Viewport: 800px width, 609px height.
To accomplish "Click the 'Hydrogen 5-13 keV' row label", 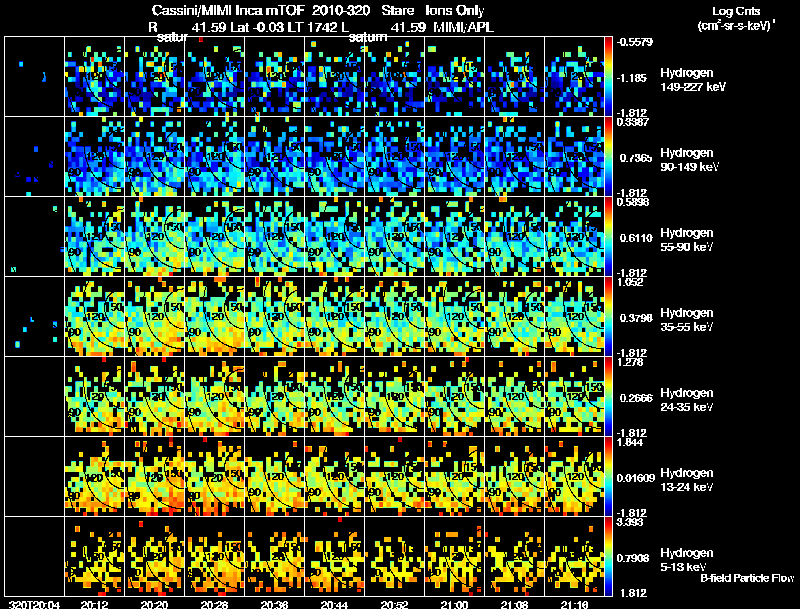I will [x=687, y=560].
